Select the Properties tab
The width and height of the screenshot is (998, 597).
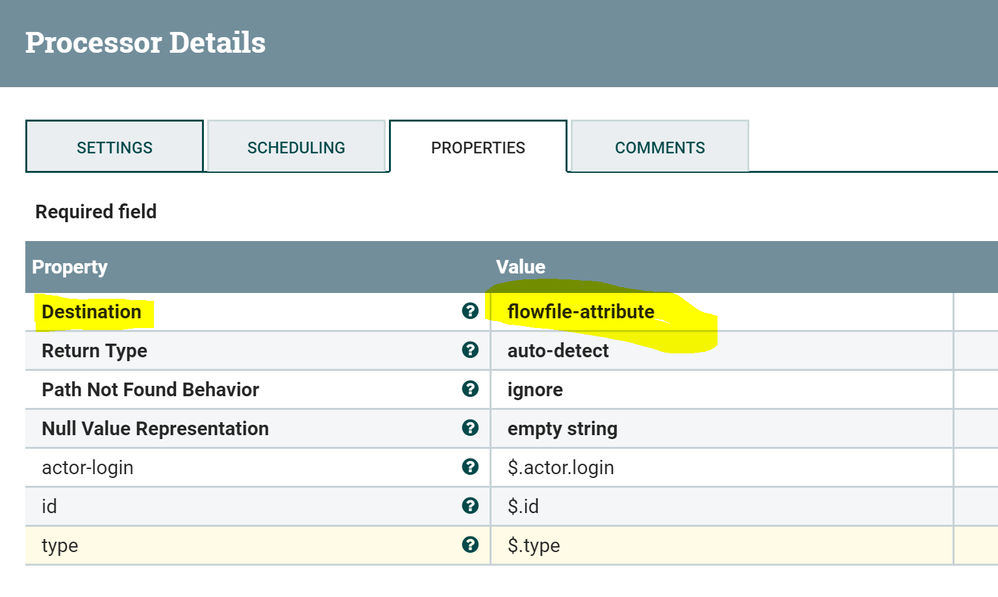click(478, 147)
